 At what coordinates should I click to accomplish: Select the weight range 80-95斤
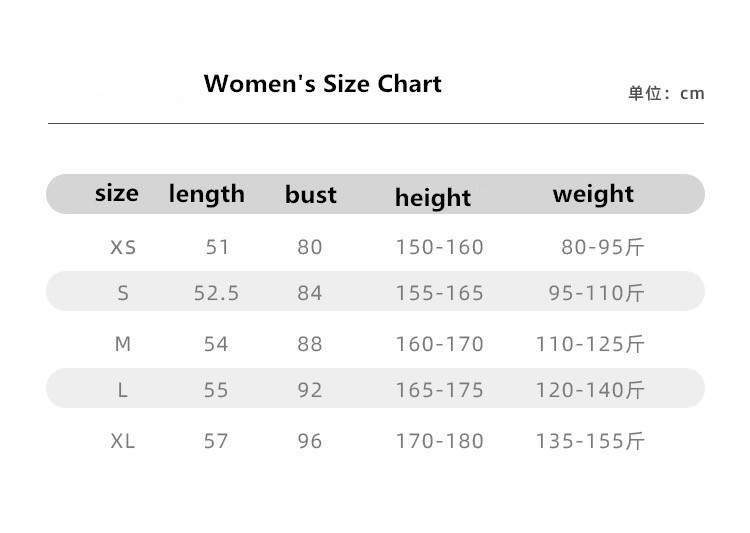603,247
